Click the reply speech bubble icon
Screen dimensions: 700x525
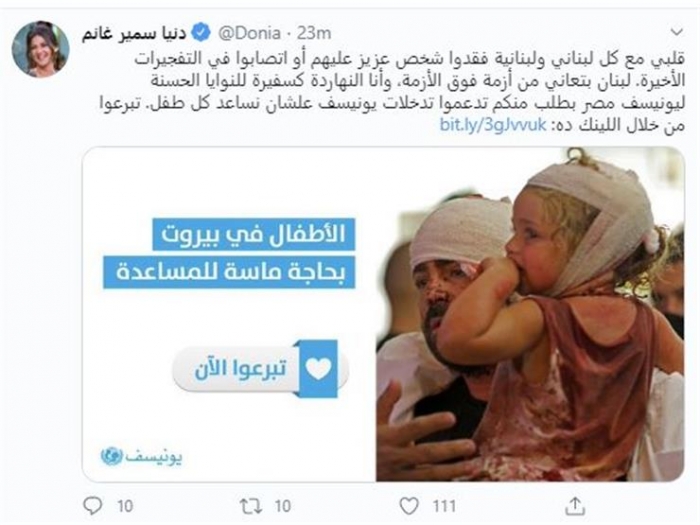[x=93, y=506]
